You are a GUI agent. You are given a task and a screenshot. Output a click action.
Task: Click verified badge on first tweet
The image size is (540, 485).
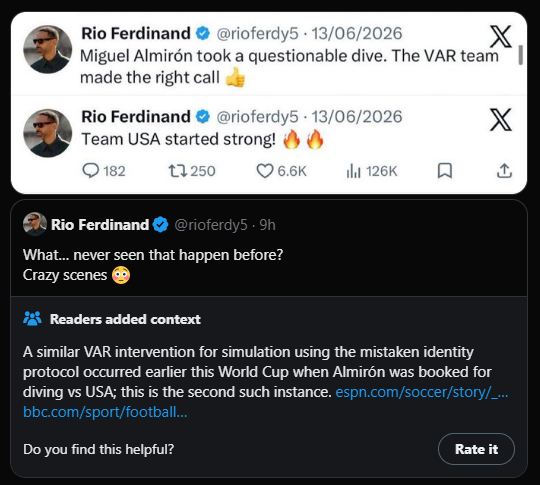tap(203, 33)
